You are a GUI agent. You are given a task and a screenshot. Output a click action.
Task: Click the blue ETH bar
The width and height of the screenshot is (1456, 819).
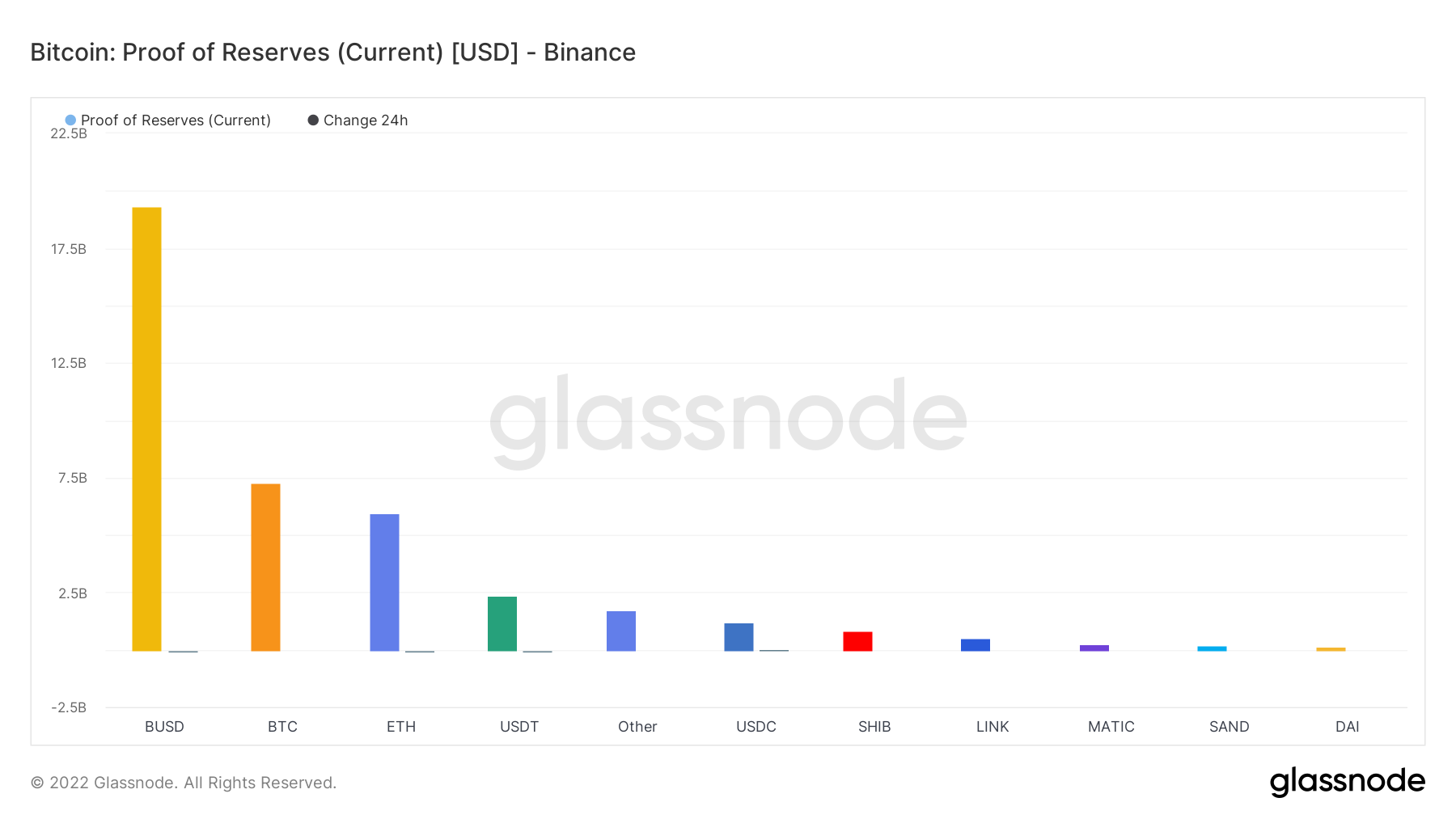click(x=384, y=583)
